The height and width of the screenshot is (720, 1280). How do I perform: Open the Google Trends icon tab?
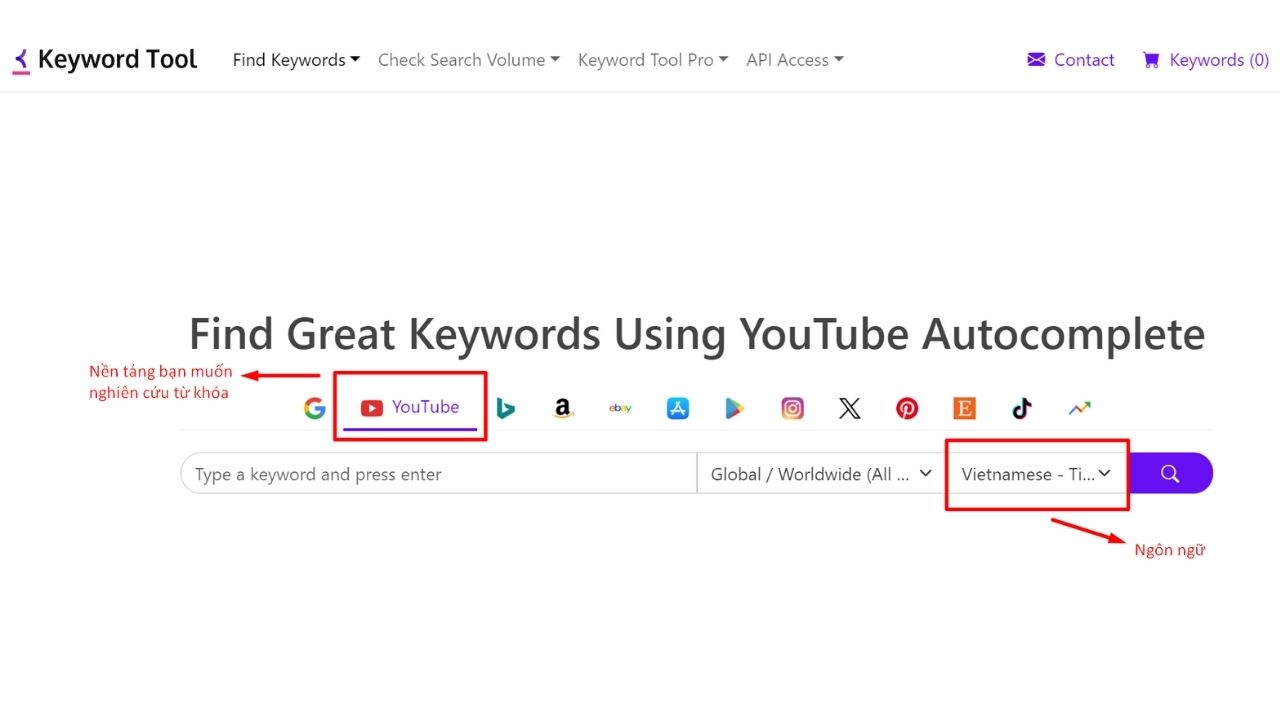1079,408
